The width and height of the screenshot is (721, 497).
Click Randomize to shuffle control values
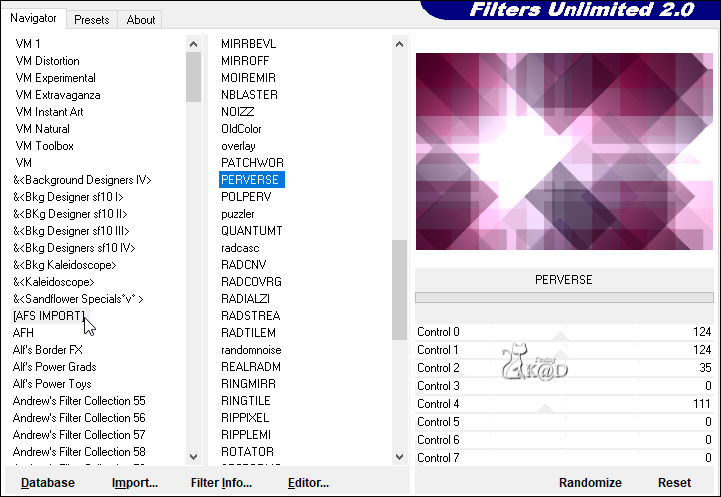point(590,483)
